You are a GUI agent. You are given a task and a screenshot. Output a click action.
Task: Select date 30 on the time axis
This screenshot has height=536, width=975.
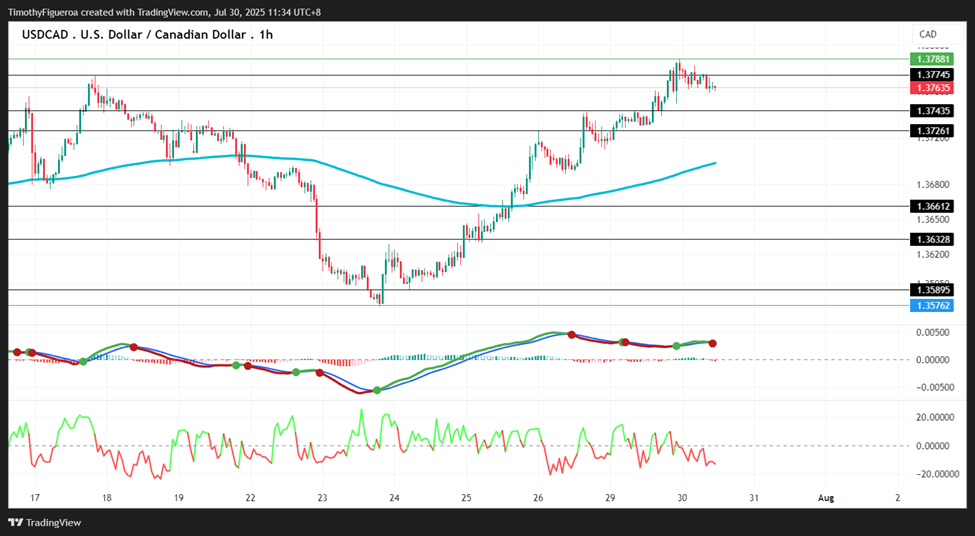click(682, 497)
